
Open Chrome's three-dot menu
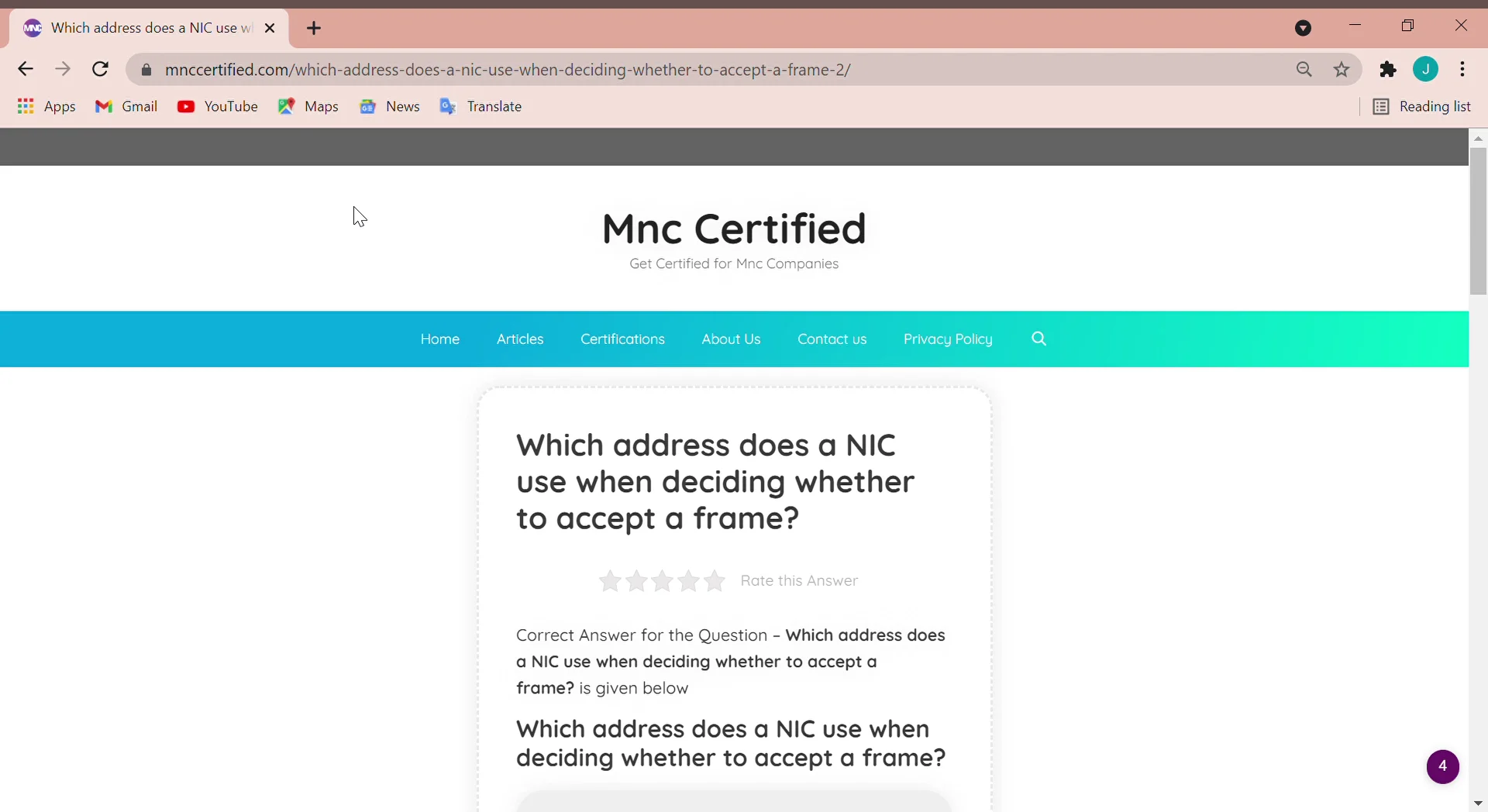1463,69
